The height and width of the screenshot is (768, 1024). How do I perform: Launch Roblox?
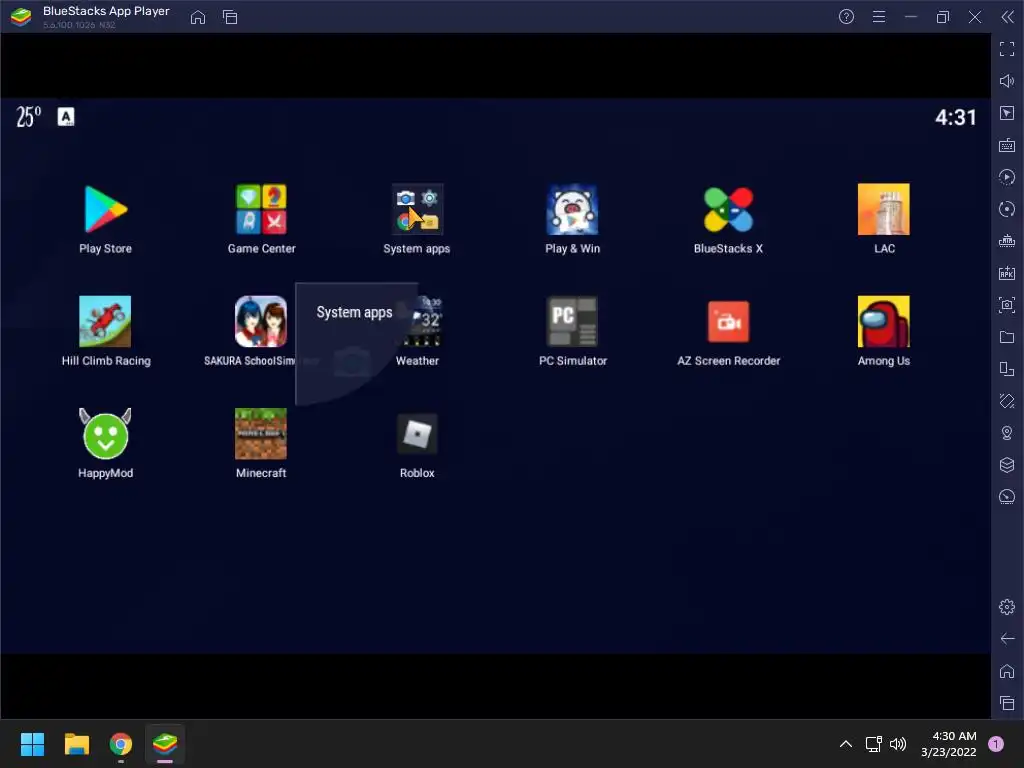coord(417,434)
